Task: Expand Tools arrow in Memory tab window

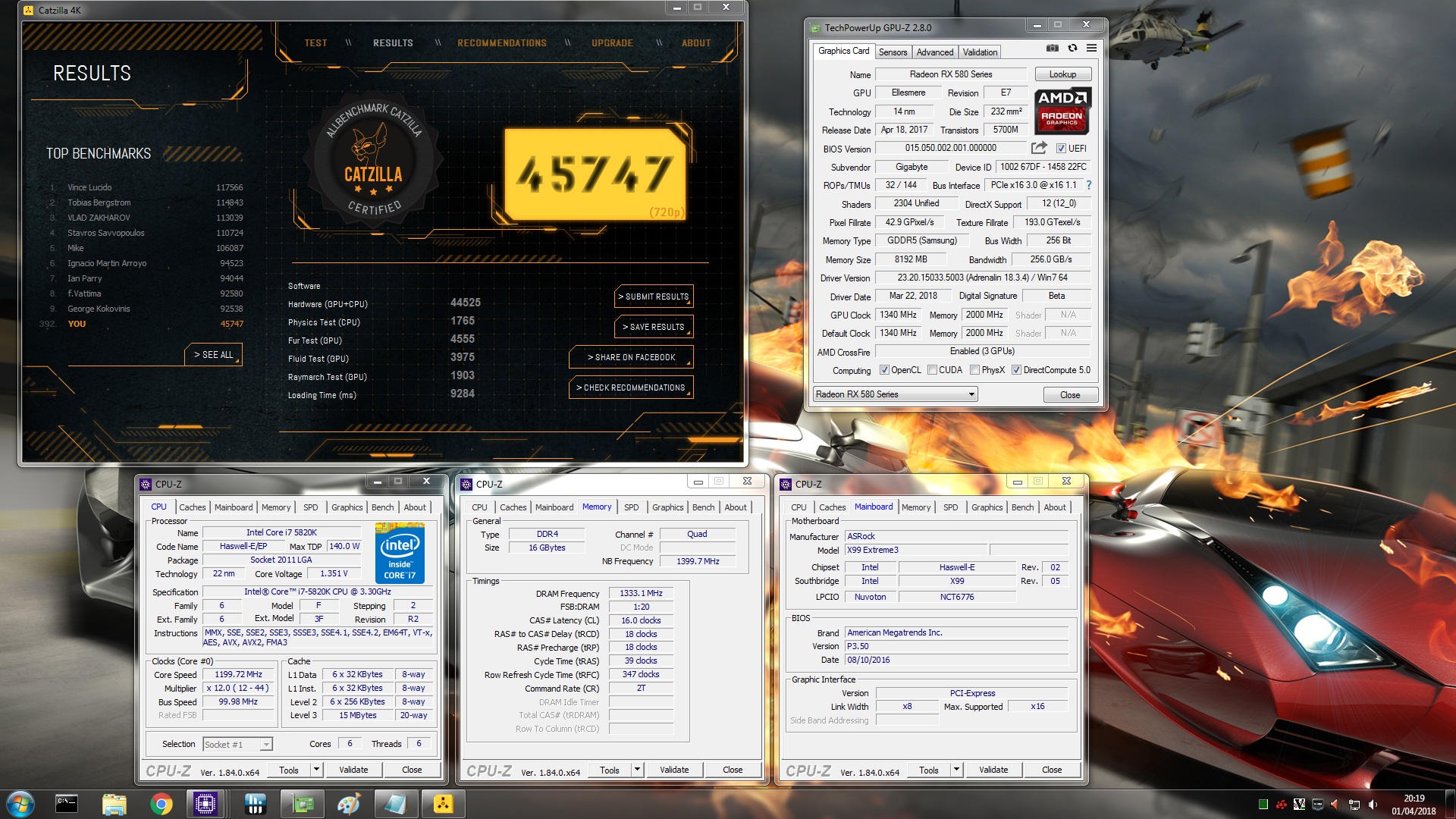Action: pos(637,770)
